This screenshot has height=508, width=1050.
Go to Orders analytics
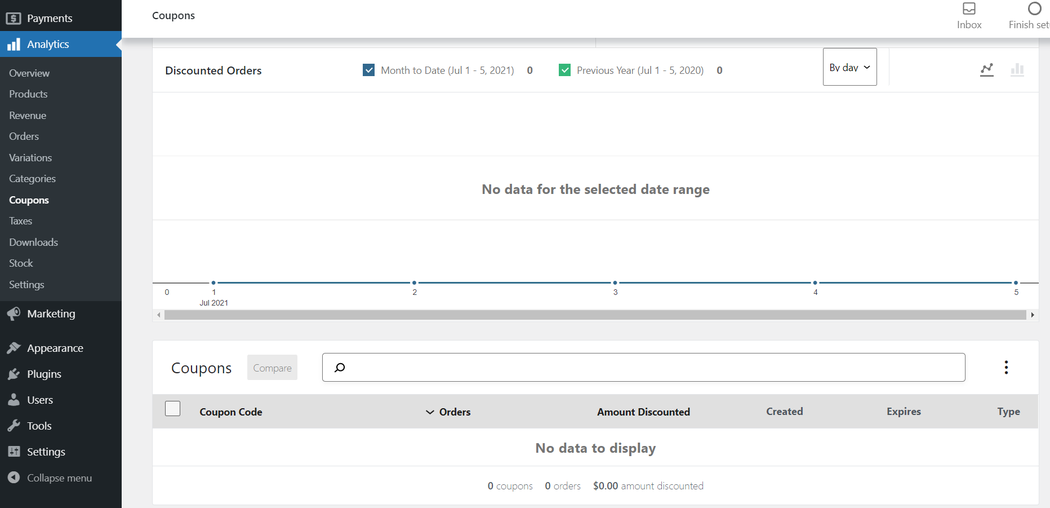[24, 137]
